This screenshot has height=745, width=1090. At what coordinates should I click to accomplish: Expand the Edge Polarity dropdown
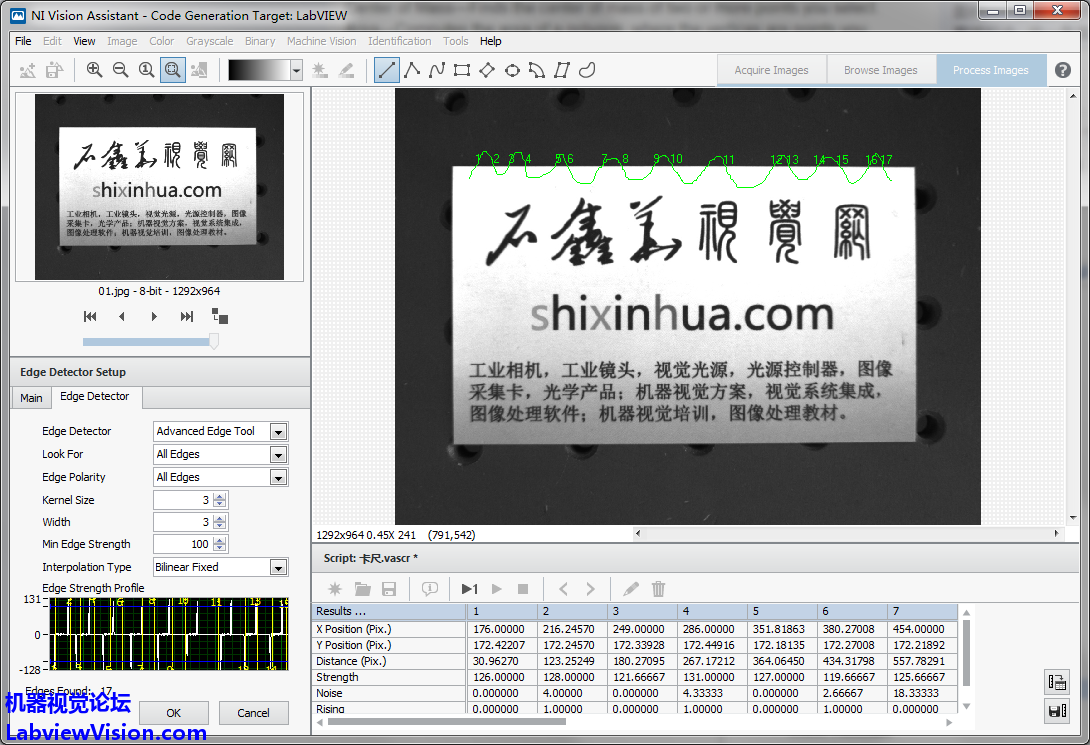278,478
